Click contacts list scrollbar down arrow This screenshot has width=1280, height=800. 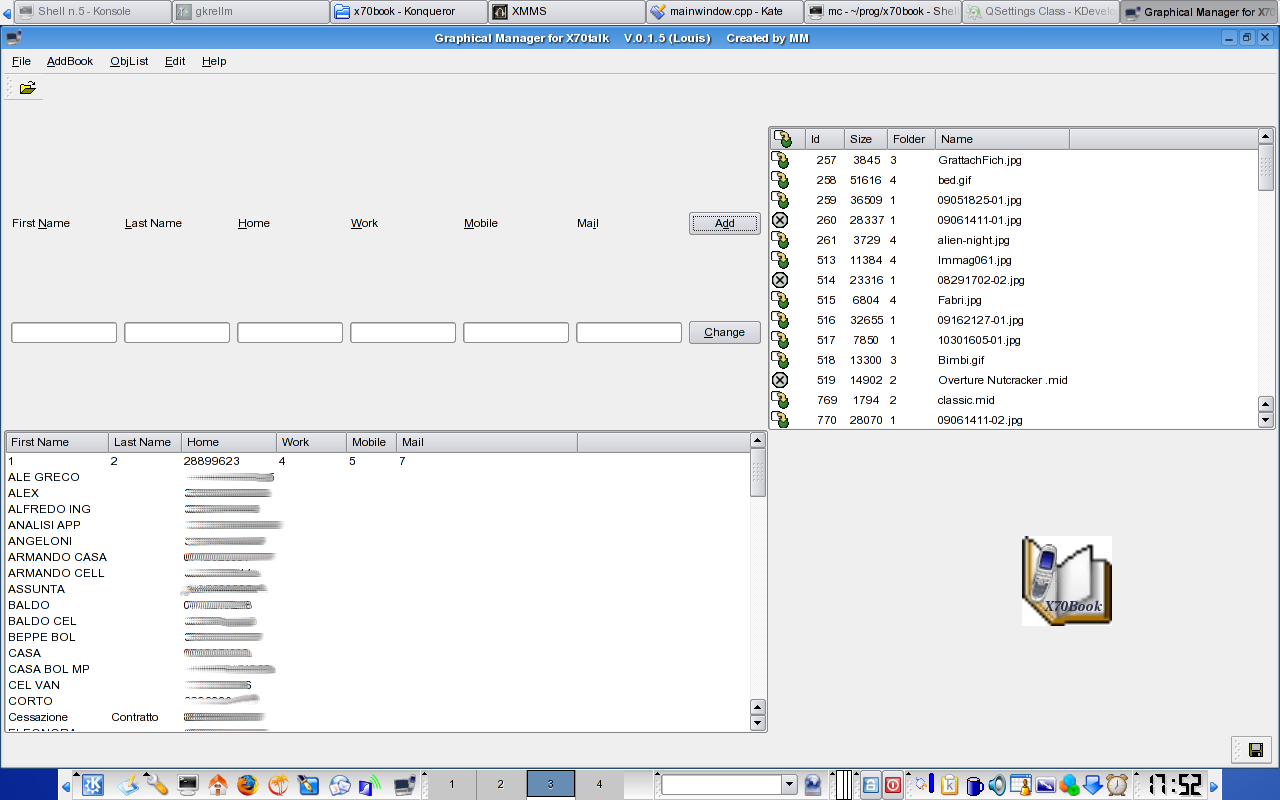tap(757, 723)
